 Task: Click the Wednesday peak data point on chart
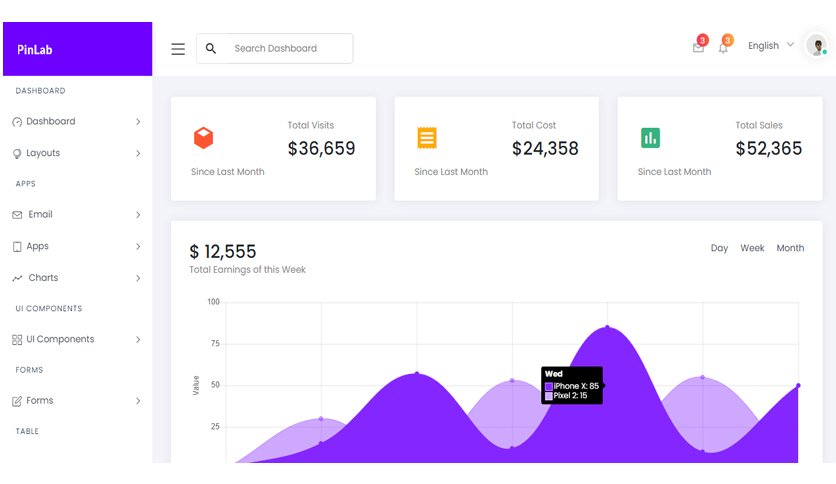[x=607, y=327]
